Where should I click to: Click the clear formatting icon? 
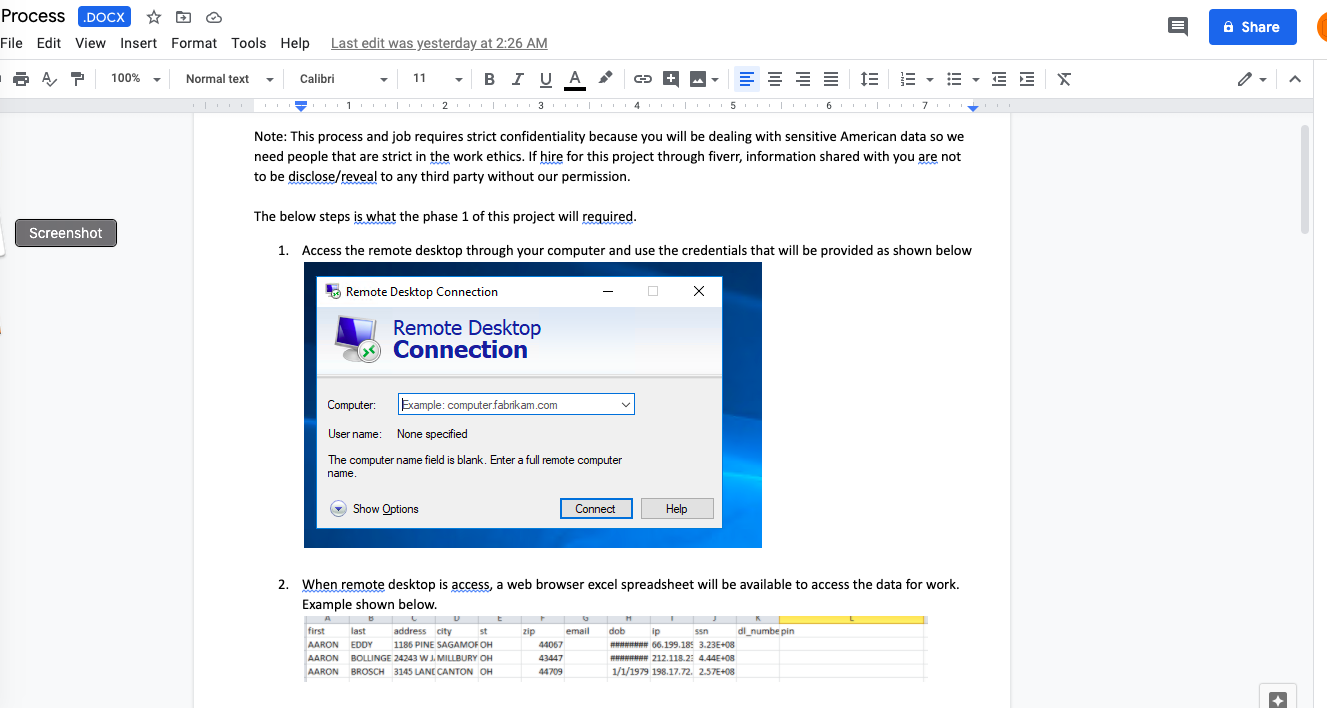click(x=1064, y=79)
